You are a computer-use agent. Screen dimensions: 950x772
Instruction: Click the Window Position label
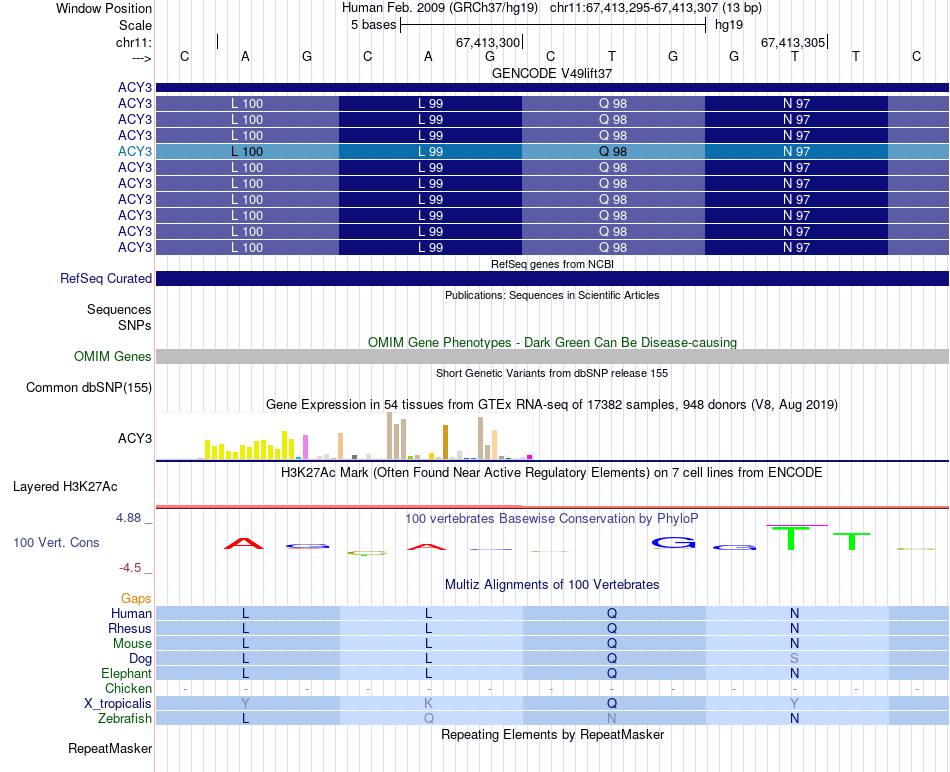[104, 8]
